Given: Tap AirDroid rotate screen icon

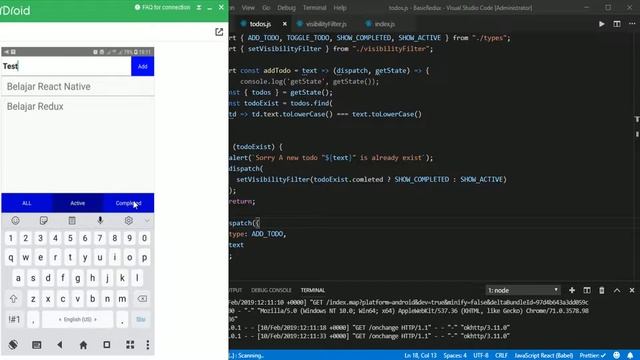Looking at the screenshot, I should (13, 345).
